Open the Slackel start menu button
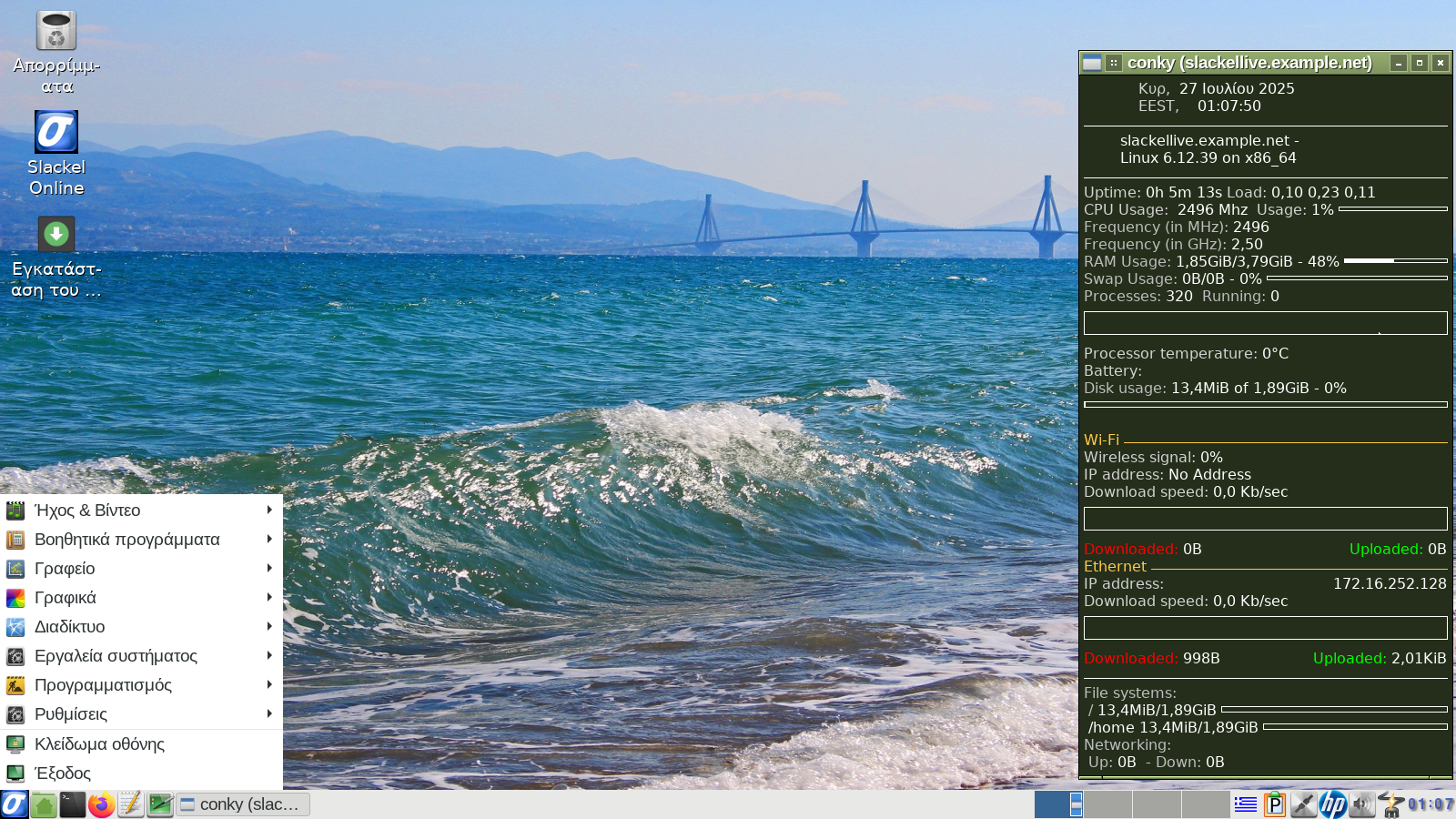The height and width of the screenshot is (819, 1456). [15, 804]
